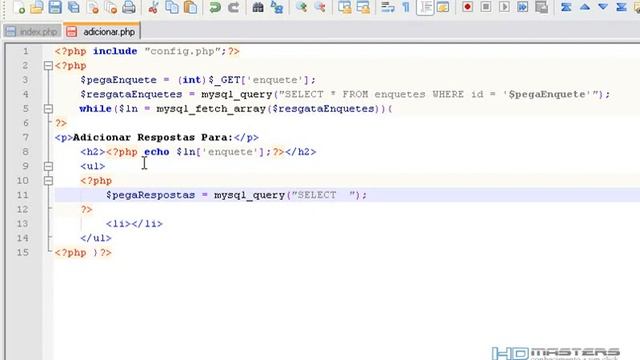640x360 pixels.
Task: Collapse the php block on line 10
Action: coord(48,180)
